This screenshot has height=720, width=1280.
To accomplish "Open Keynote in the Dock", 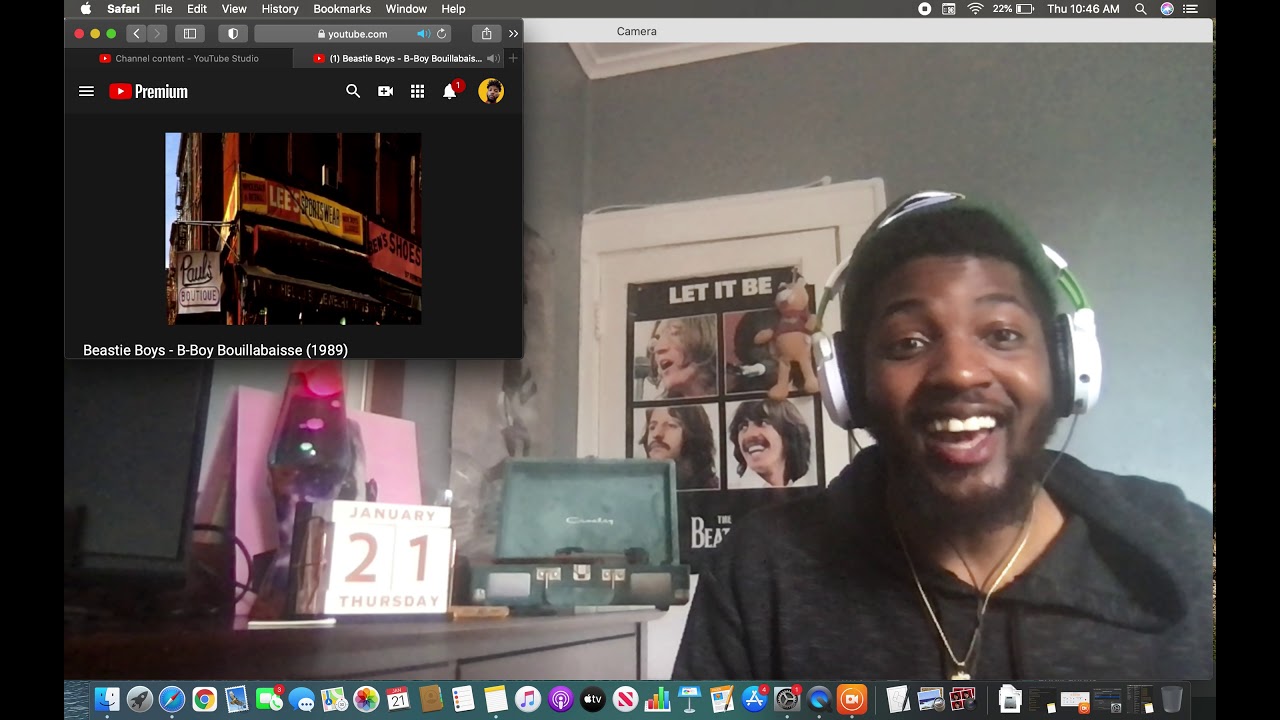I will tap(689, 699).
